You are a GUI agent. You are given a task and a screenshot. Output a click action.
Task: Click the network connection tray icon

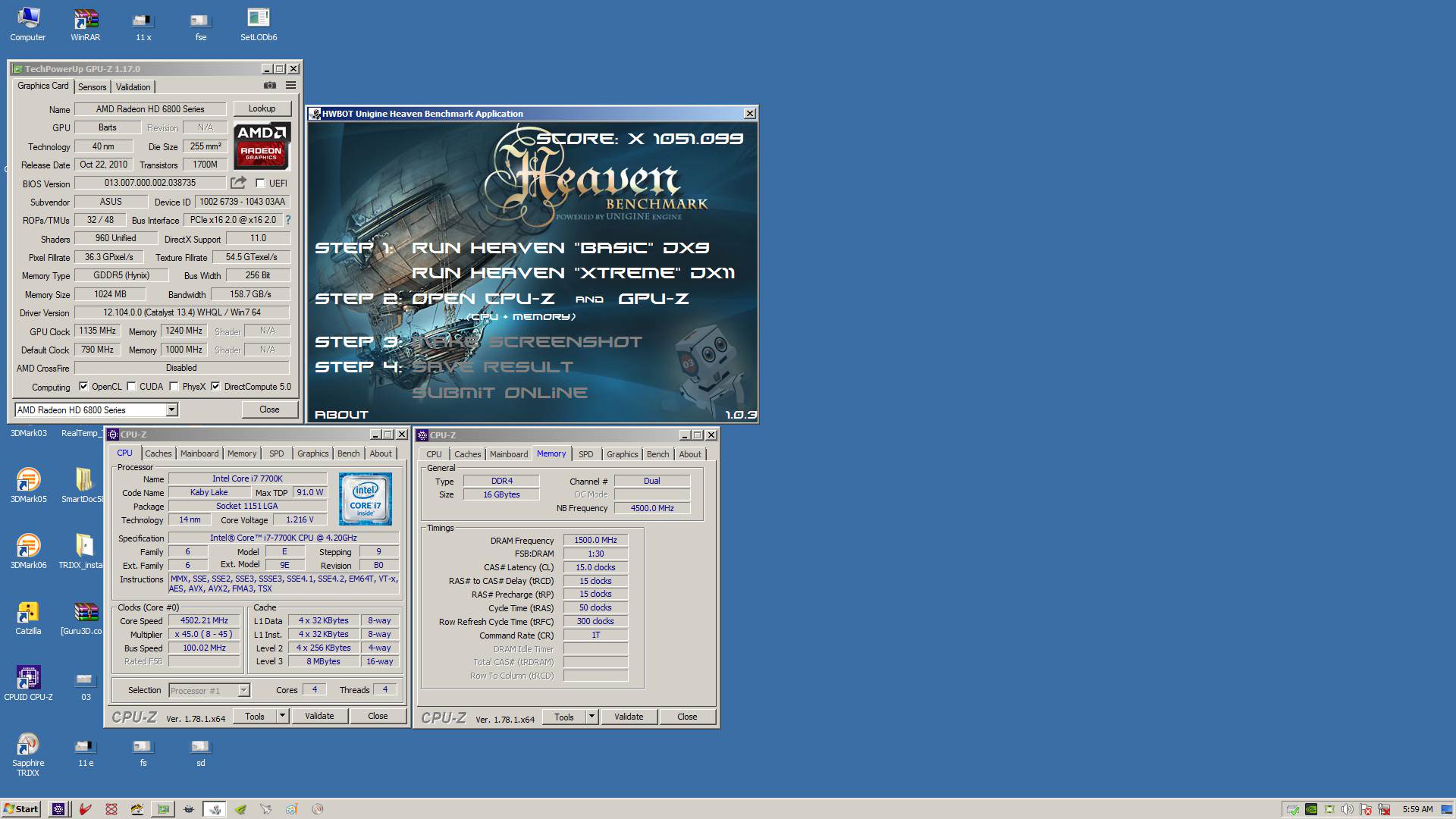click(1384, 809)
